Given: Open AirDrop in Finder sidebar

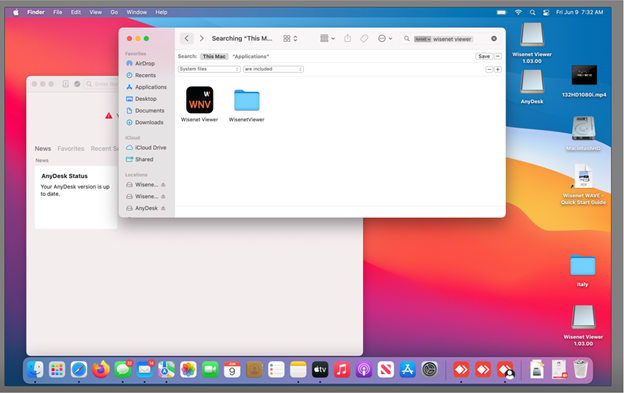Looking at the screenshot, I should coord(145,64).
